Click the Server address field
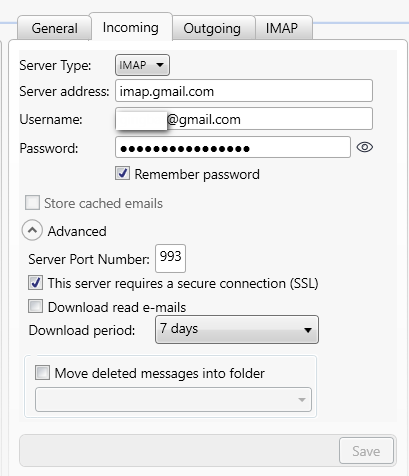Viewport: 409px width, 476px height. [244, 91]
